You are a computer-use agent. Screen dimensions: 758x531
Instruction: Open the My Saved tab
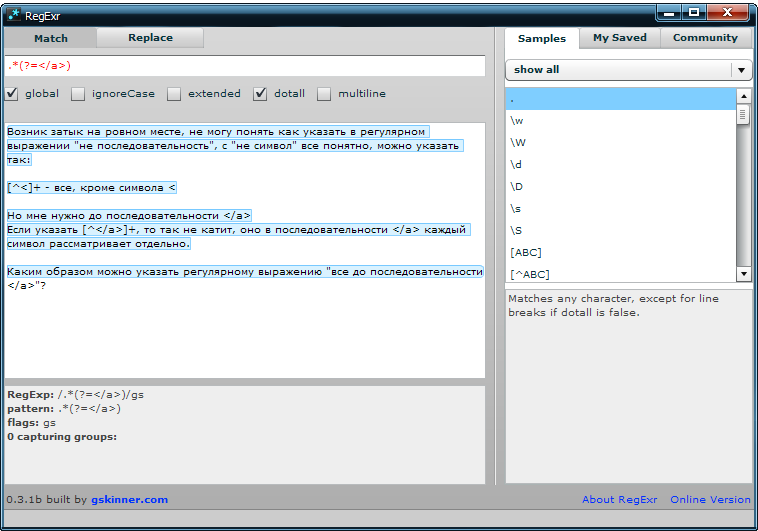tap(619, 38)
